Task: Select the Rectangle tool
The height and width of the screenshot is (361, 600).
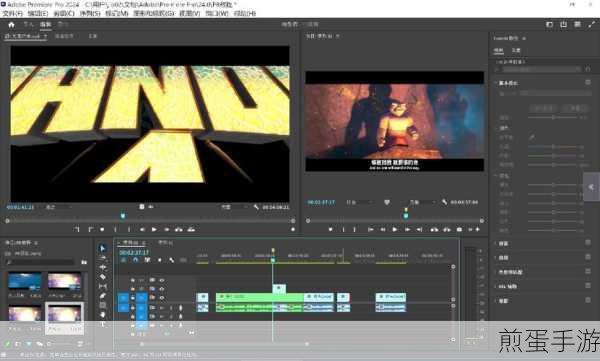Action: pos(103,305)
